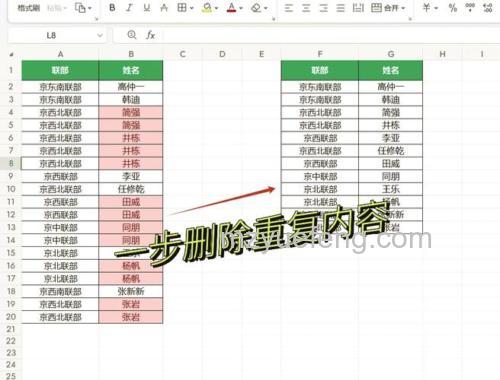Open the copy options dropdown arrow

[90, 8]
